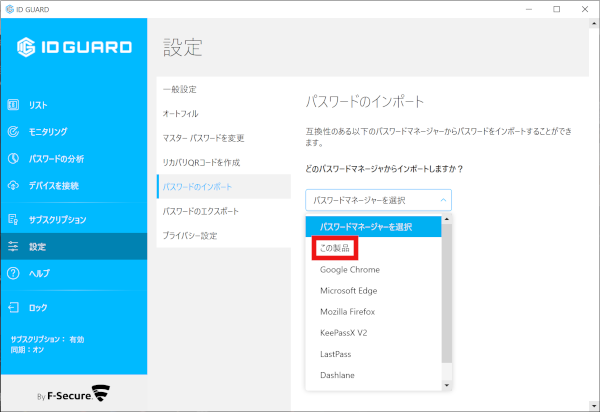Click the dropdown list scrollbar thumb
The height and width of the screenshot is (412, 600).
tap(447, 293)
